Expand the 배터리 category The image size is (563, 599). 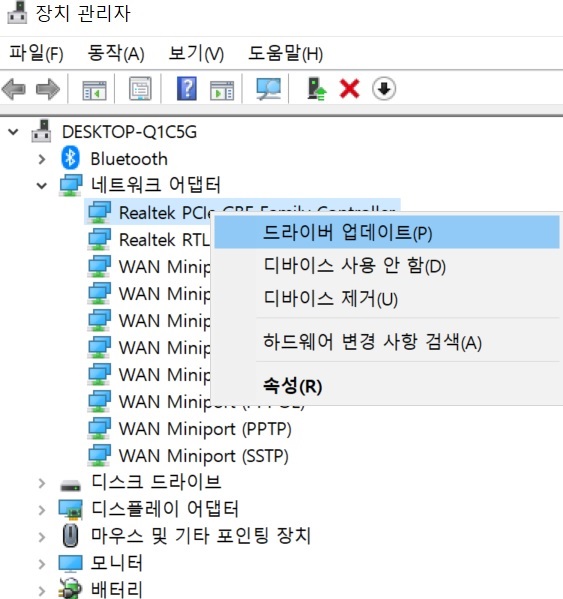[x=42, y=591]
